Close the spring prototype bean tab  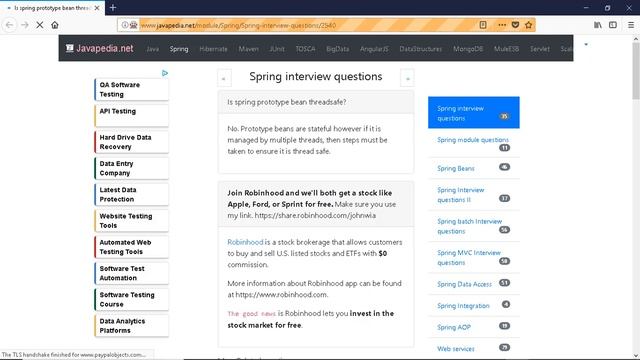(97, 8)
